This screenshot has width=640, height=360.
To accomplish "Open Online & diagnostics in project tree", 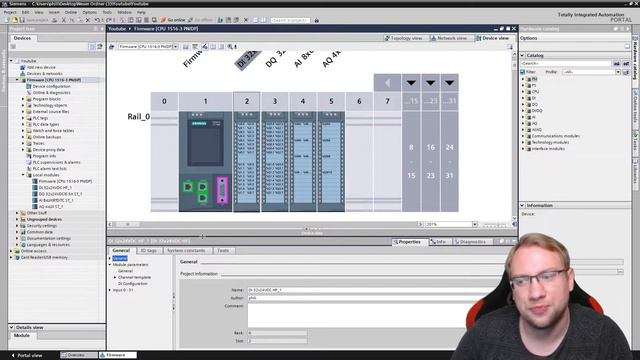I will point(51,93).
